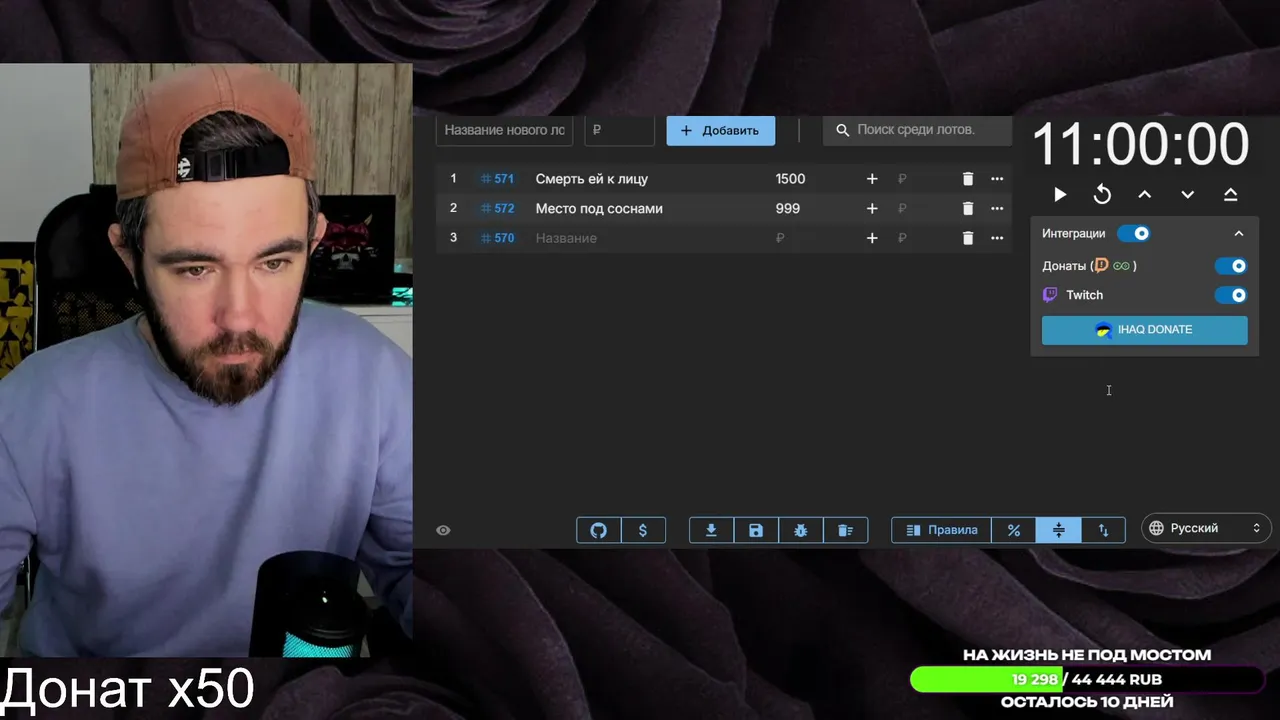Toggle the Интеграции master switch
The height and width of the screenshot is (720, 1280).
pos(1134,233)
